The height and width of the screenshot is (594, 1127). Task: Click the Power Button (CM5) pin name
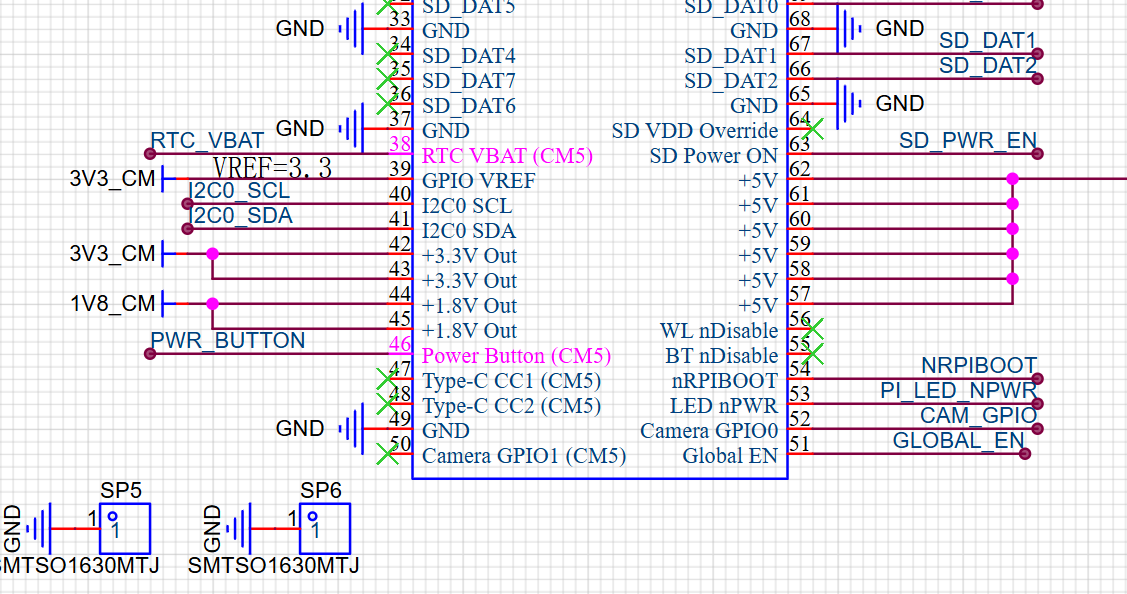[x=517, y=356]
